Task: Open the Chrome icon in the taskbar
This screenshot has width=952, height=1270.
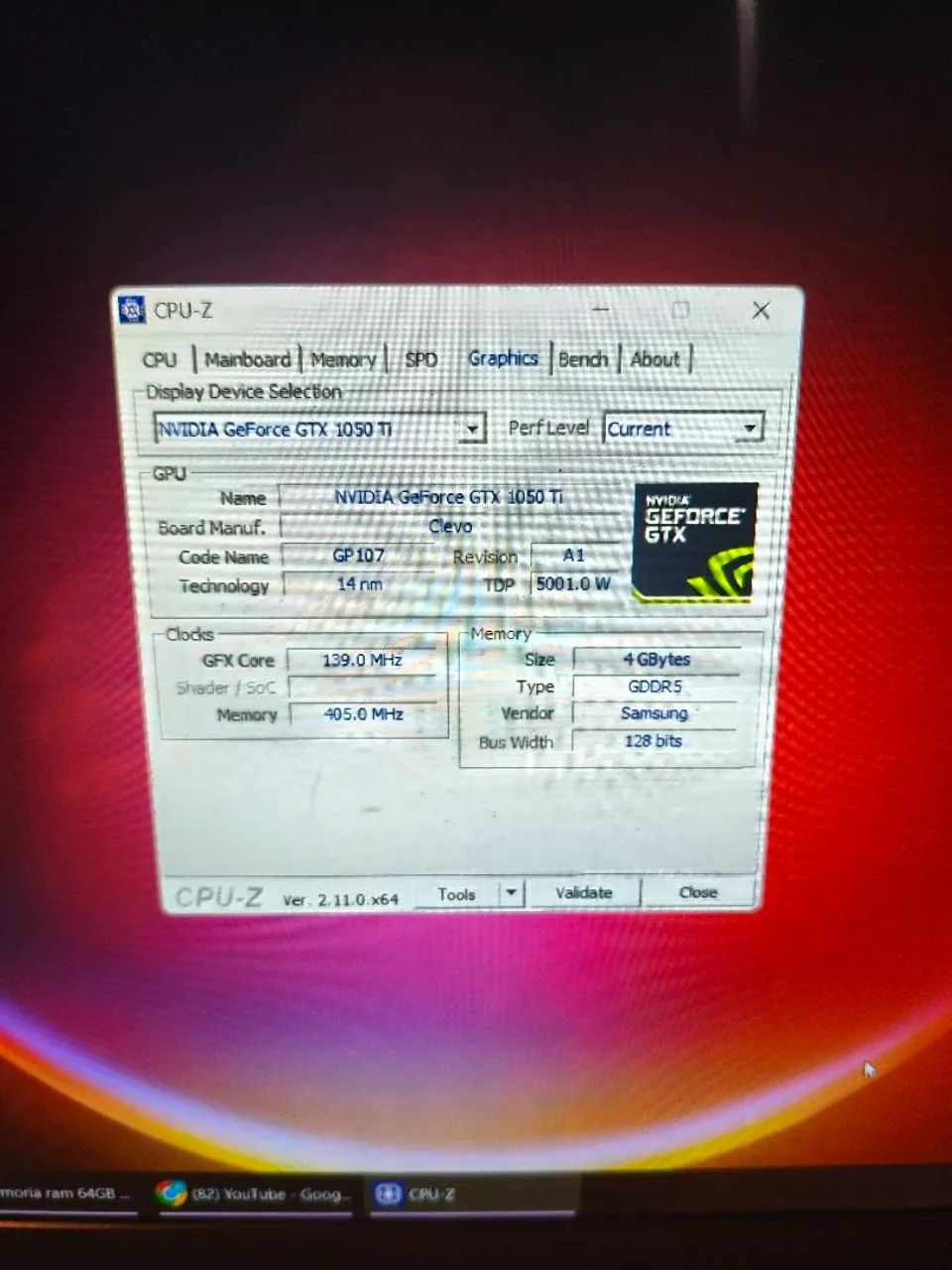Action: (x=171, y=1194)
